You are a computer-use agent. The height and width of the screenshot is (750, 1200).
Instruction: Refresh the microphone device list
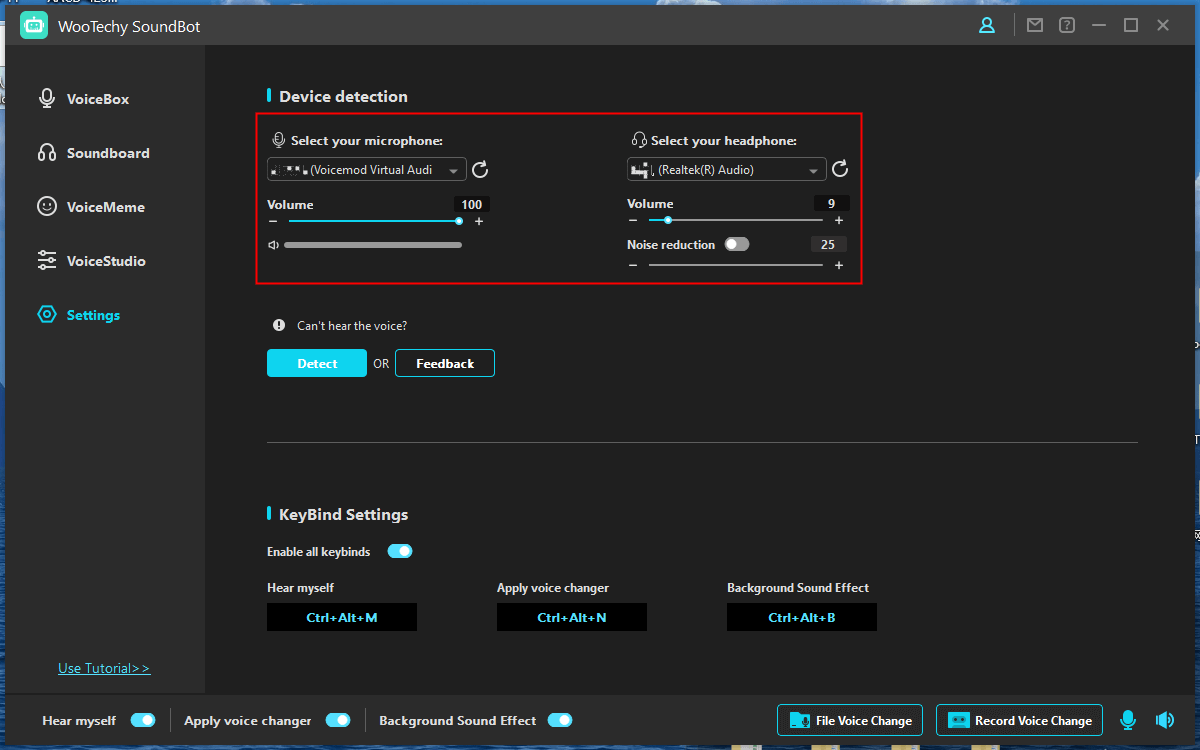(x=480, y=170)
